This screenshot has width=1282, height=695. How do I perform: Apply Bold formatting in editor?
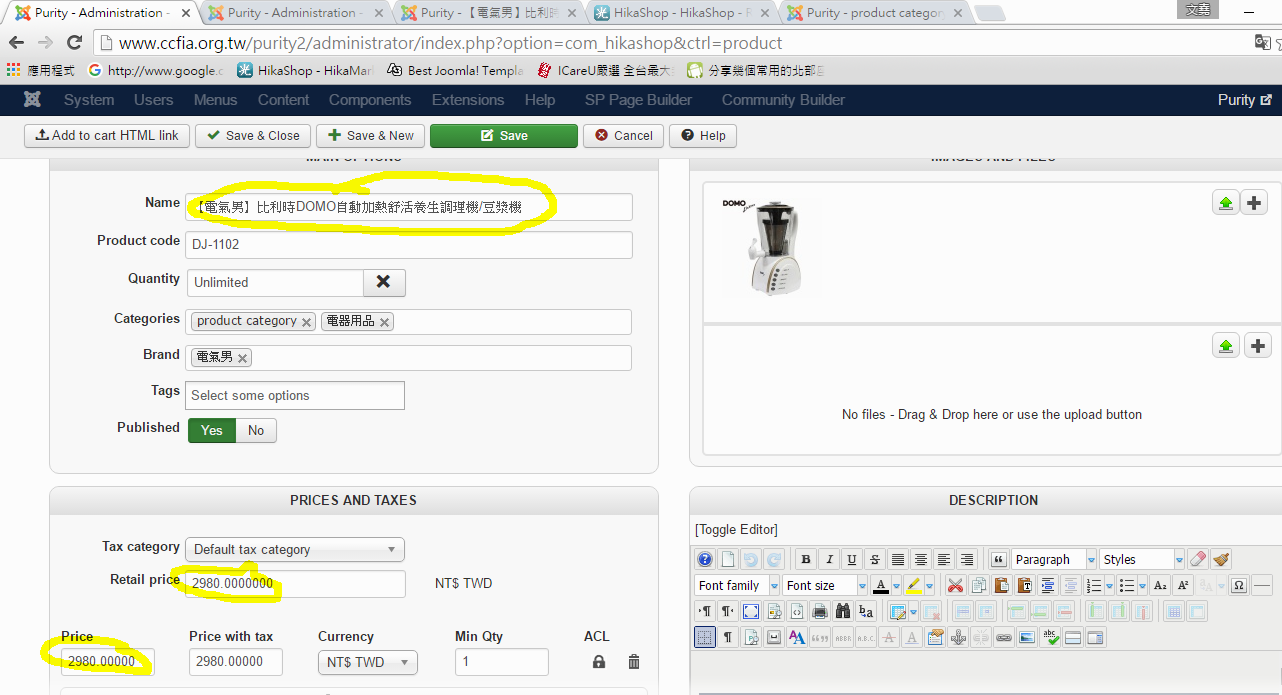(806, 559)
